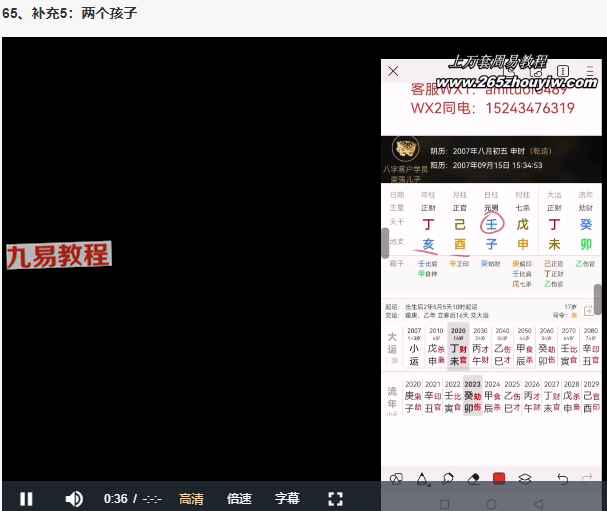
Task: Mute the video volume
Action: (74, 498)
